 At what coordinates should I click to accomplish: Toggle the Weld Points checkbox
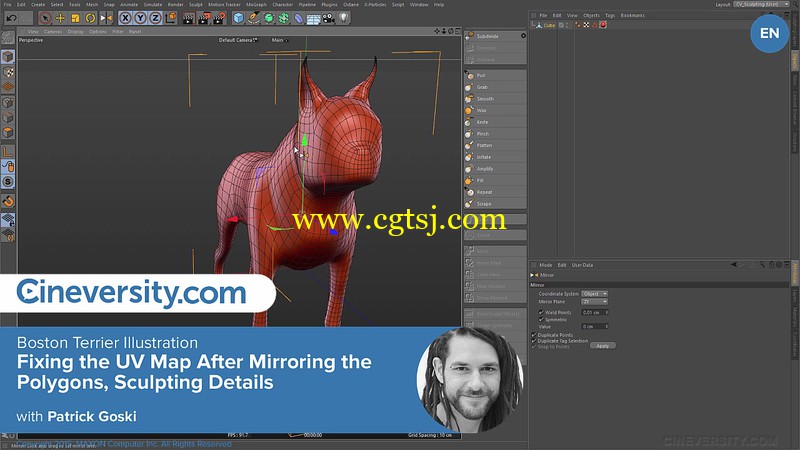[541, 312]
